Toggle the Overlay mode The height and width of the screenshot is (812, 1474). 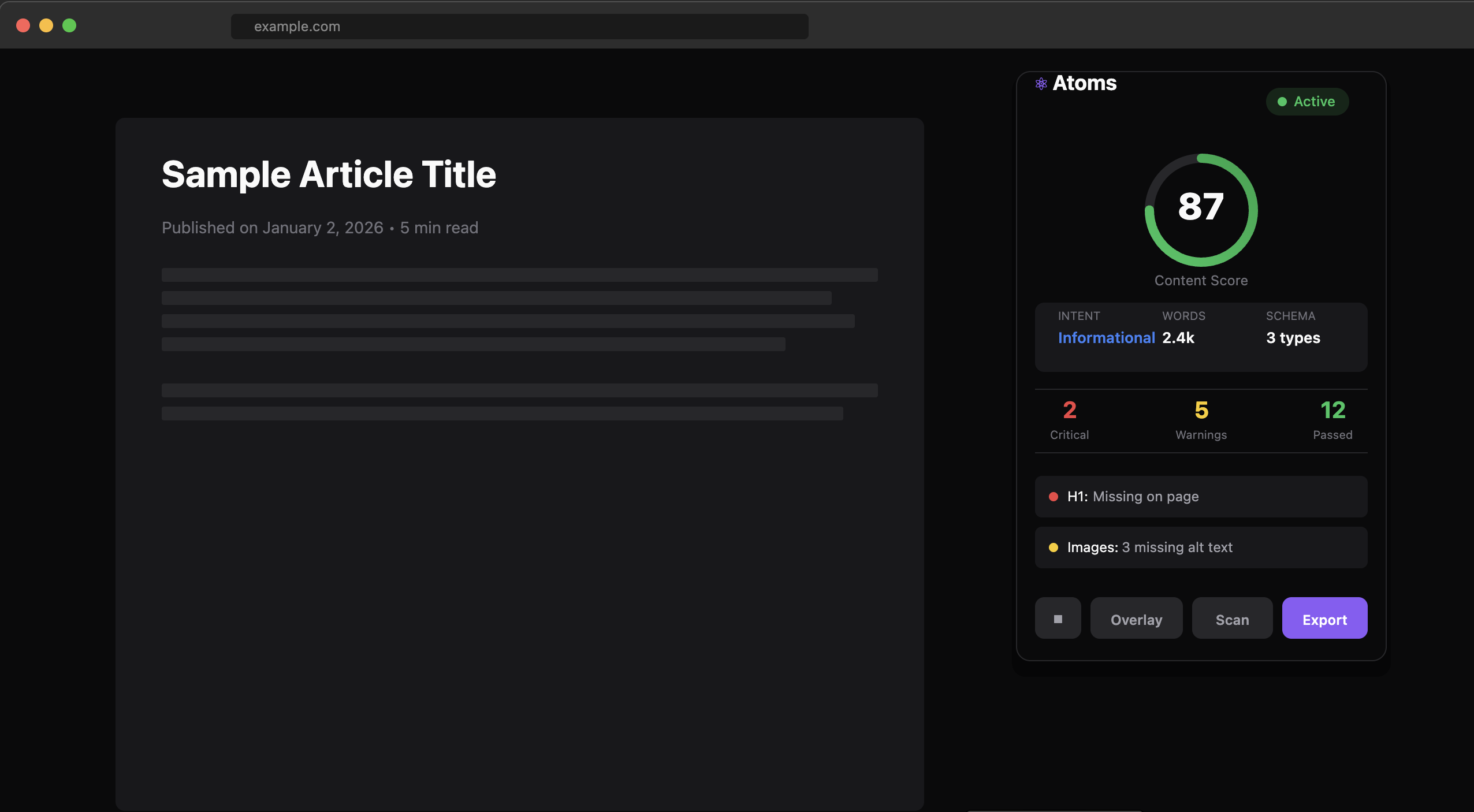pyautogui.click(x=1136, y=618)
